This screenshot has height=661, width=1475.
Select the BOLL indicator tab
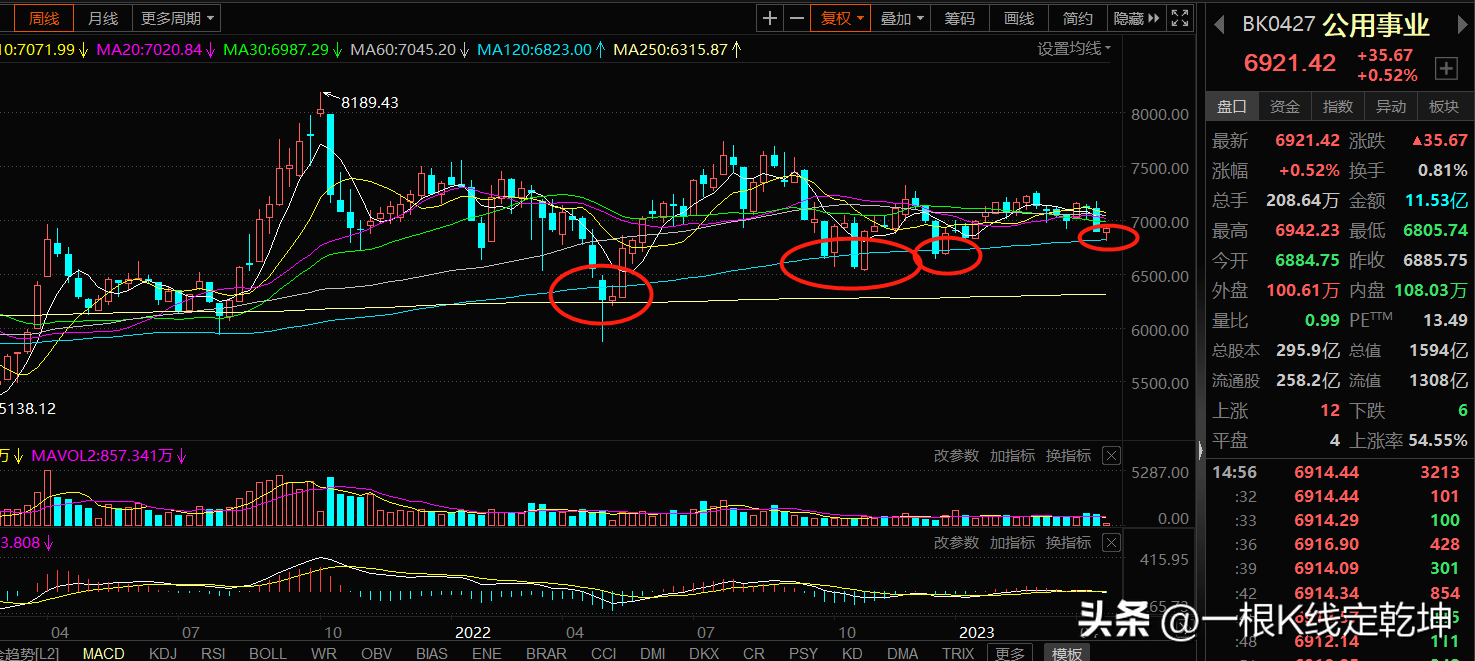click(x=268, y=653)
